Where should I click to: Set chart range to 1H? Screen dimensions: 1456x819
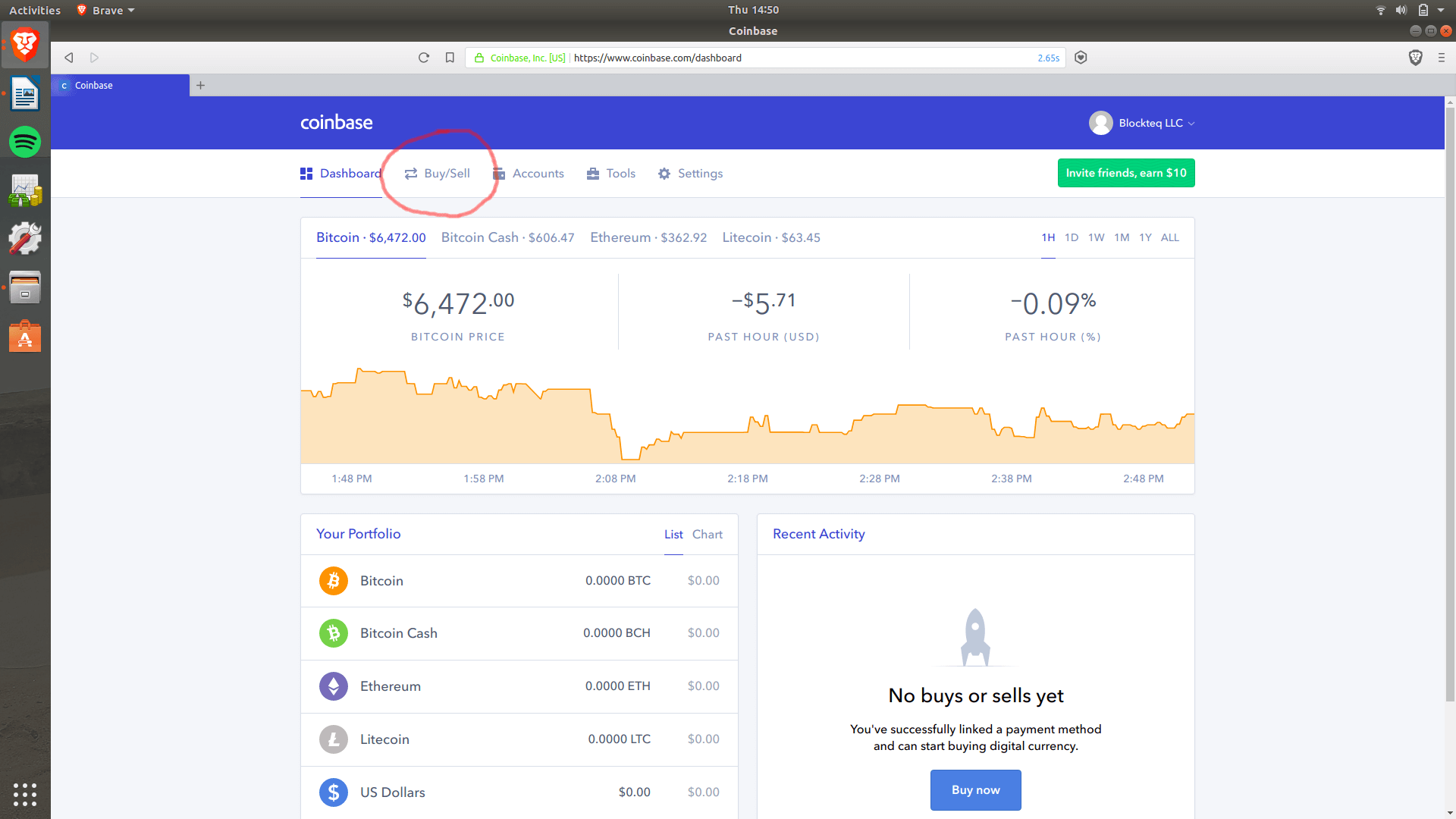coord(1048,238)
